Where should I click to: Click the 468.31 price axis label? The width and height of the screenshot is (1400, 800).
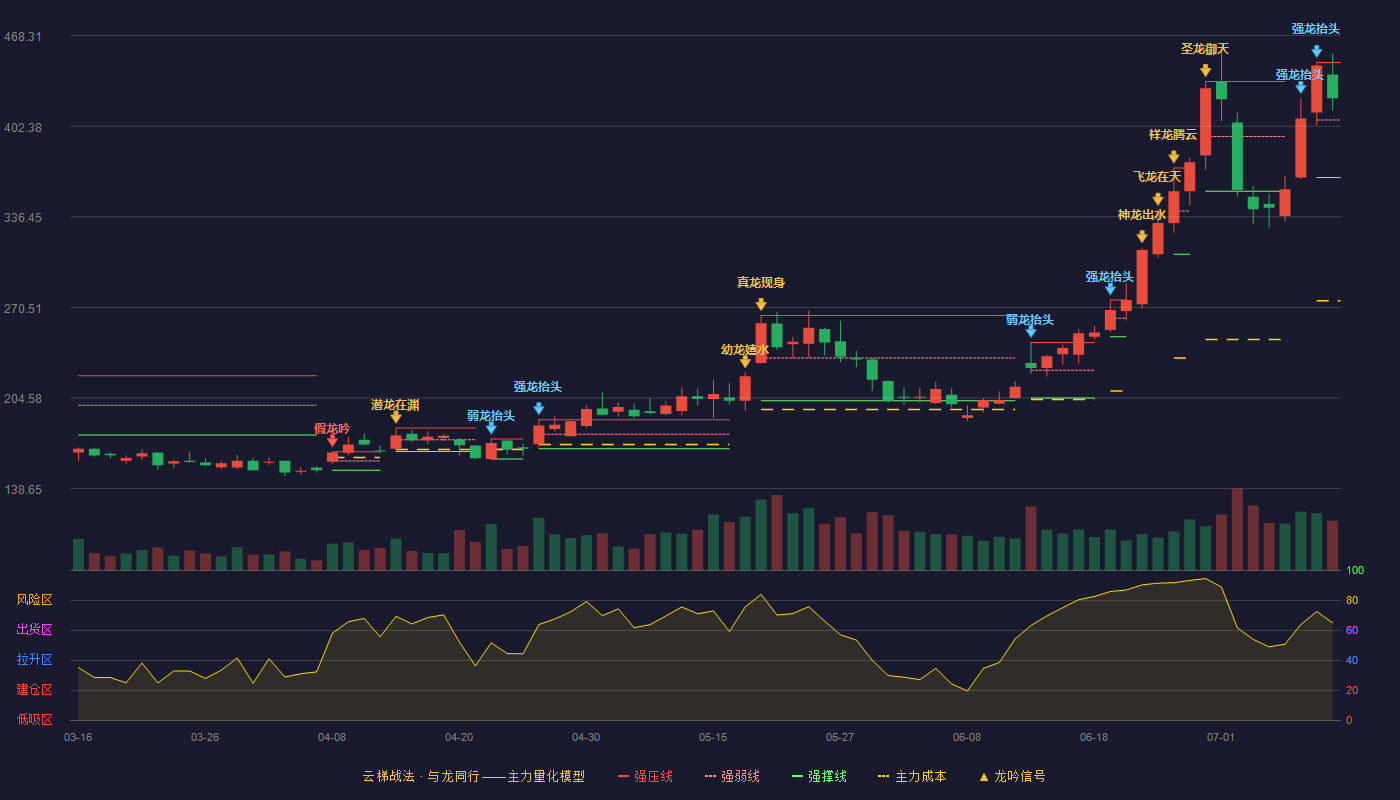coord(23,37)
